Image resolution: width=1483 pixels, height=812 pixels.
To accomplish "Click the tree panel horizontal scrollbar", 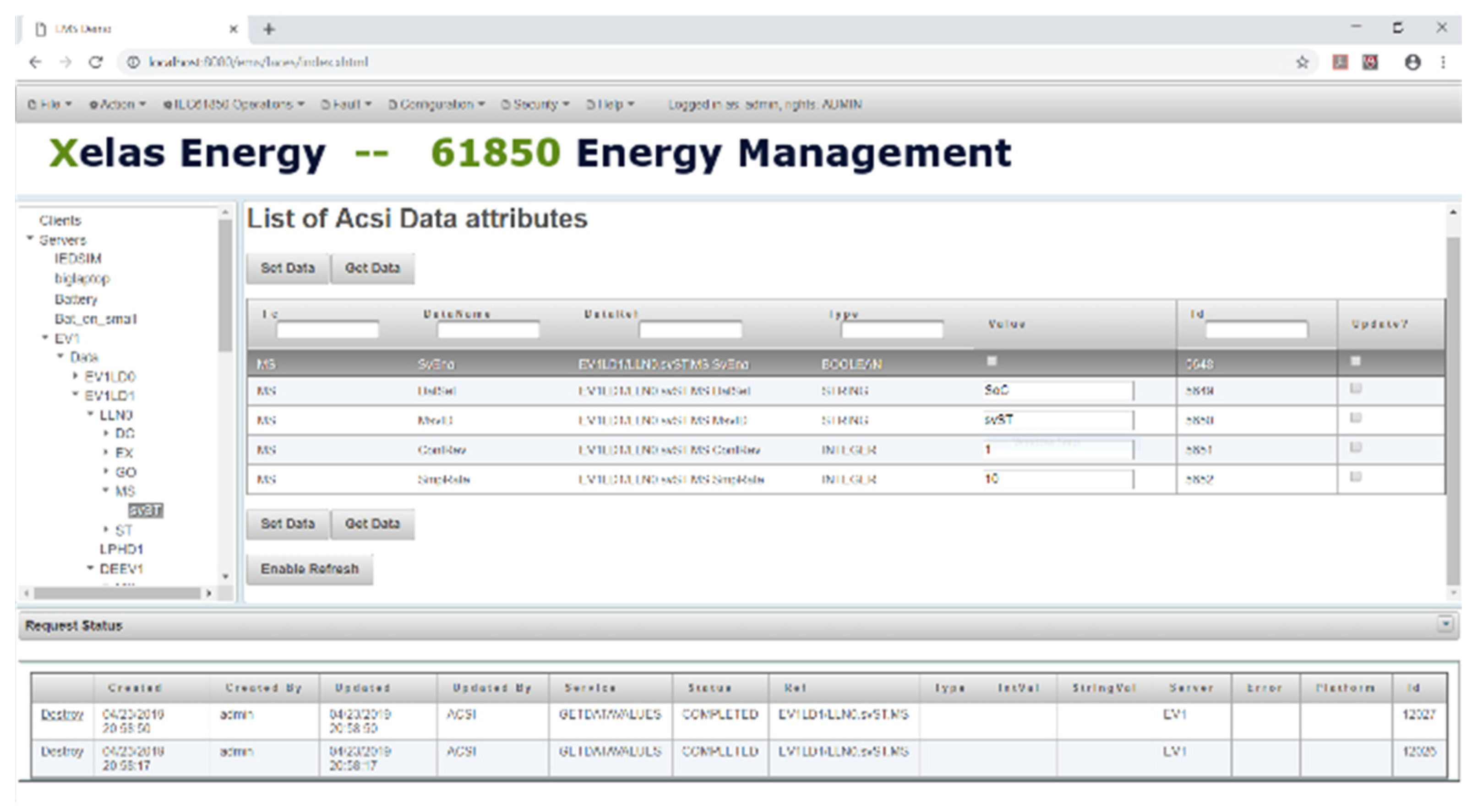I will (x=117, y=593).
